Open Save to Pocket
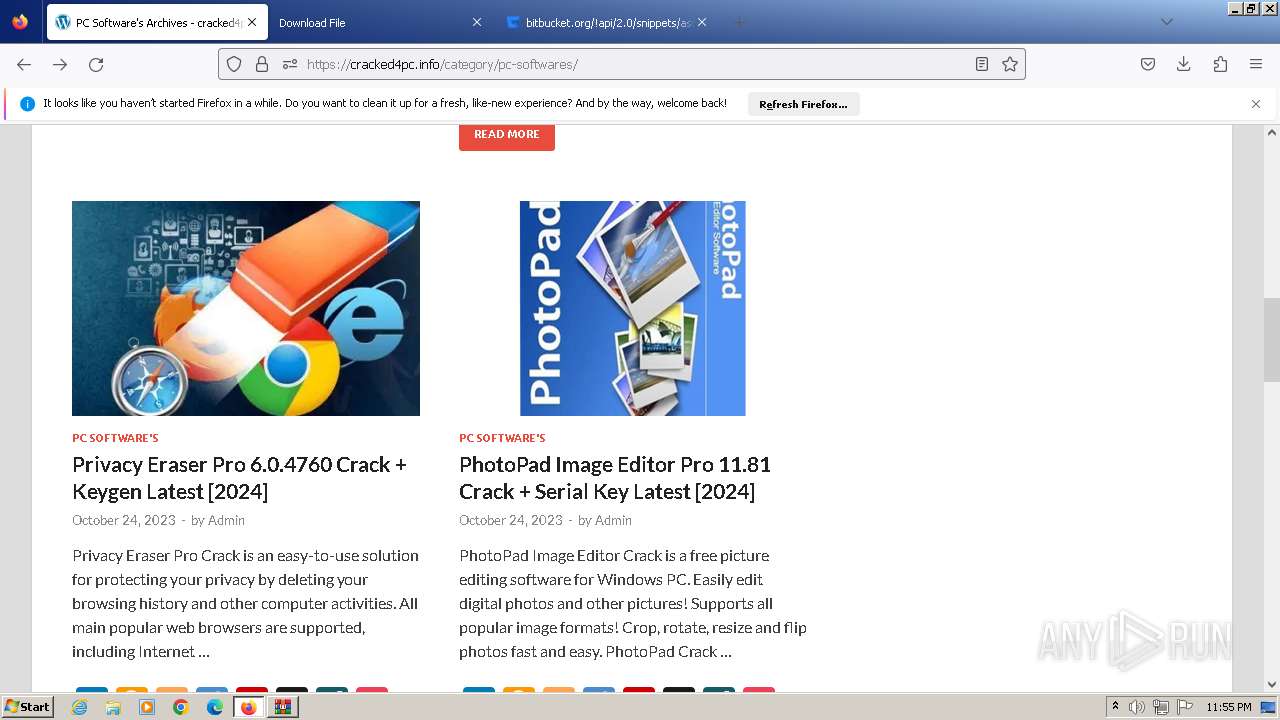Image resolution: width=1280 pixels, height=720 pixels. 1148,64
